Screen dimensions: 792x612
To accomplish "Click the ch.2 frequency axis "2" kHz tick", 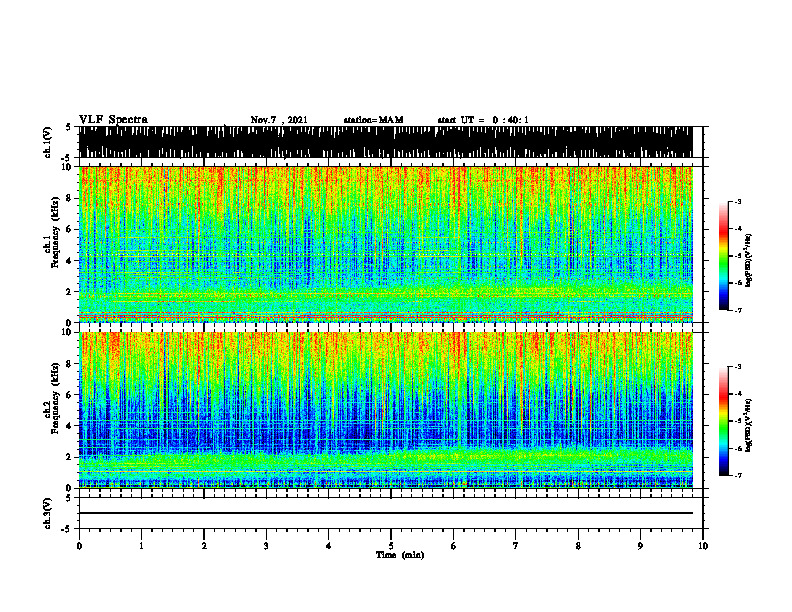I will pos(71,457).
